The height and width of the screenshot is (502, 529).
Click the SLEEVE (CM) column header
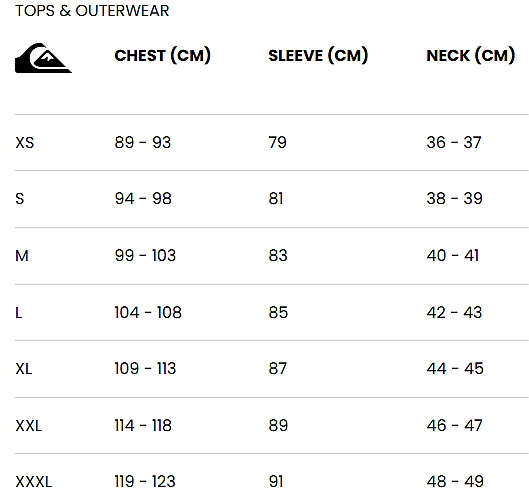tap(318, 56)
